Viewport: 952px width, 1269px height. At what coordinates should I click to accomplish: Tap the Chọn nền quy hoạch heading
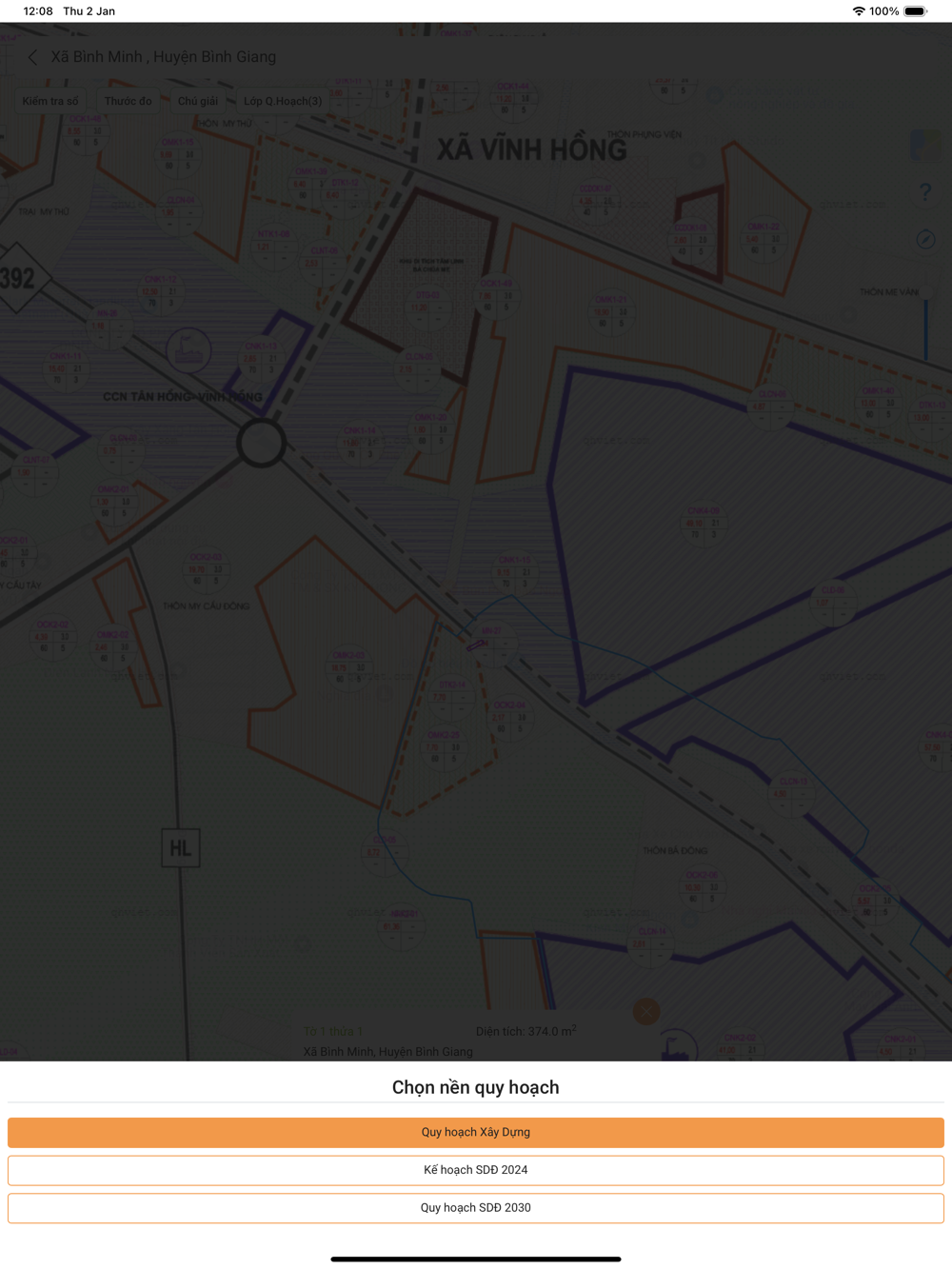[476, 1087]
